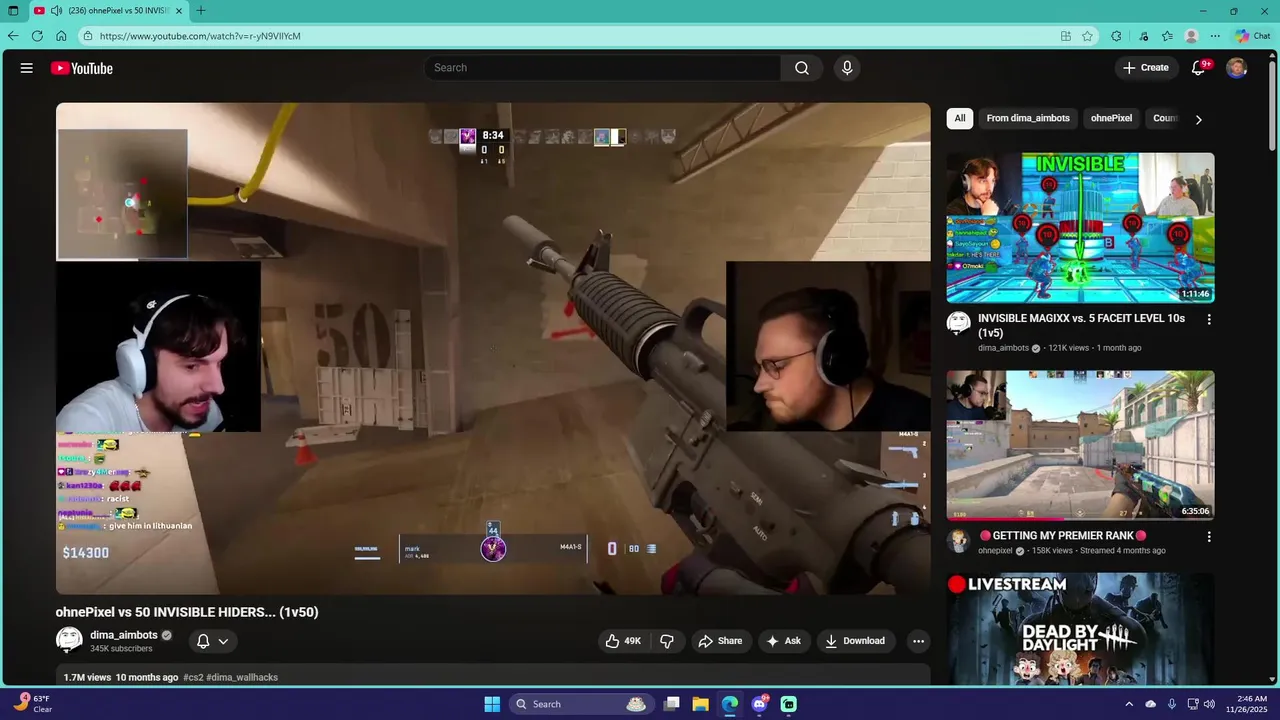Select the ohnePixel filter chip
The height and width of the screenshot is (720, 1280).
[1111, 118]
